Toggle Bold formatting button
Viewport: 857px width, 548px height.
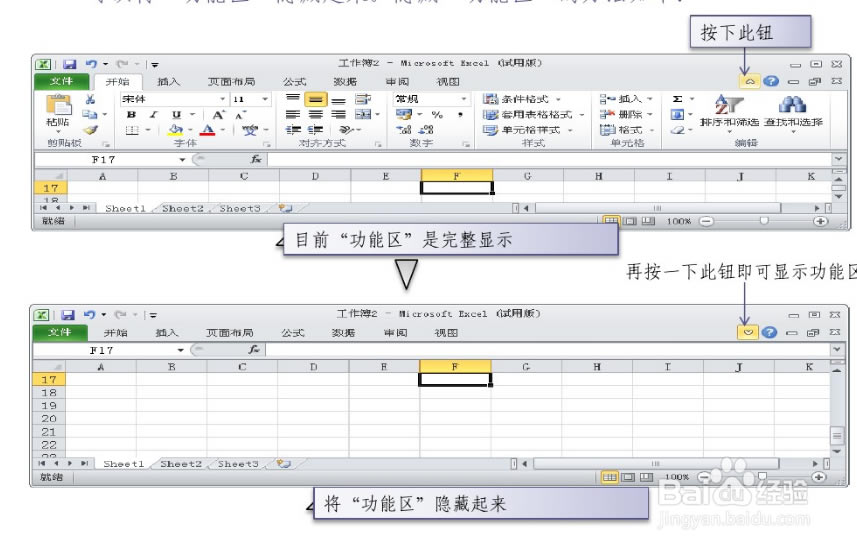[131, 115]
